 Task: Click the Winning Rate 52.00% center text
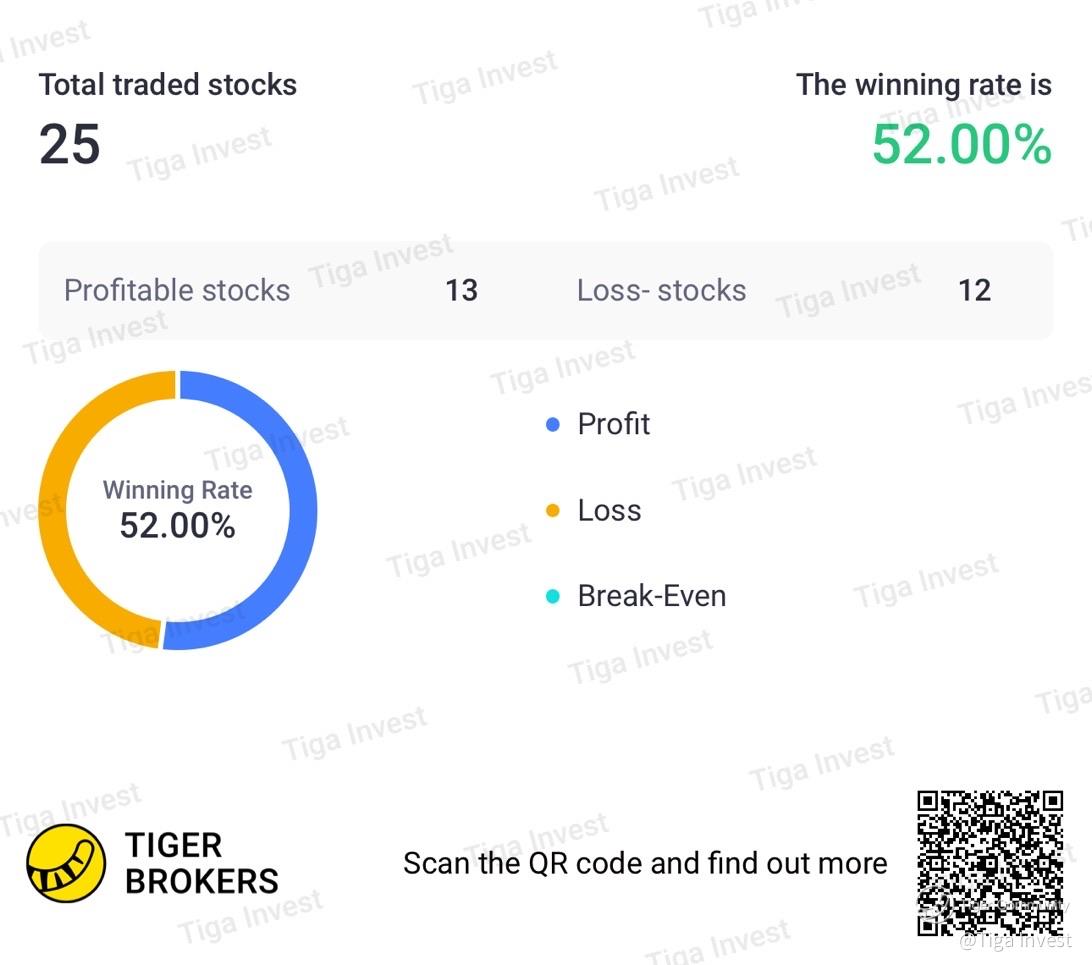pyautogui.click(x=178, y=510)
